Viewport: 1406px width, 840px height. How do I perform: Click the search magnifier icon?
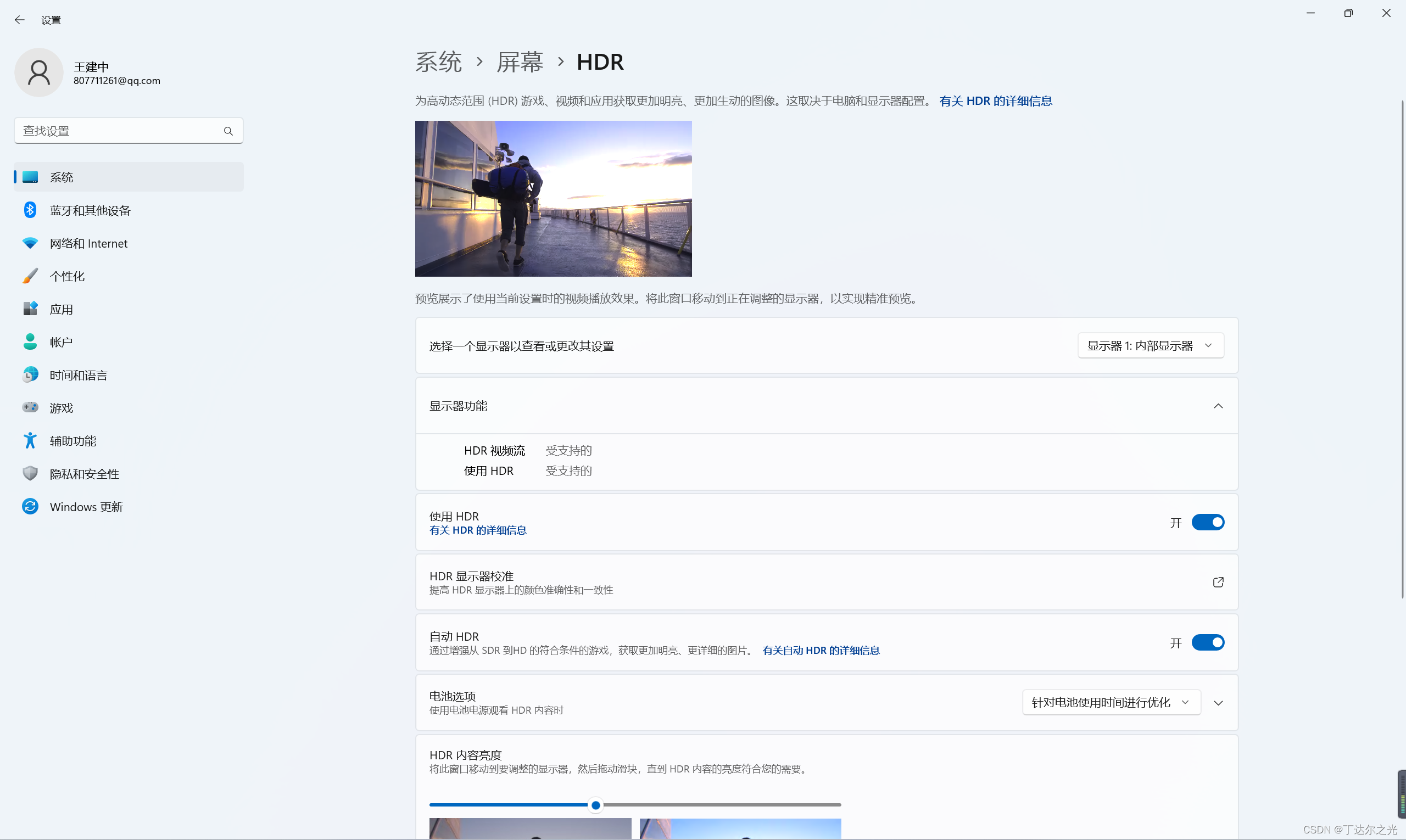pyautogui.click(x=228, y=131)
